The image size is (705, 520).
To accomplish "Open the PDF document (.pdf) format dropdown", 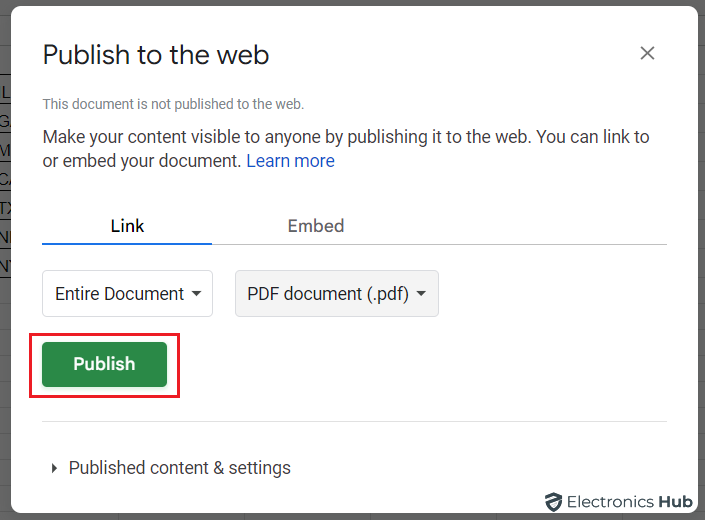I will (x=336, y=294).
